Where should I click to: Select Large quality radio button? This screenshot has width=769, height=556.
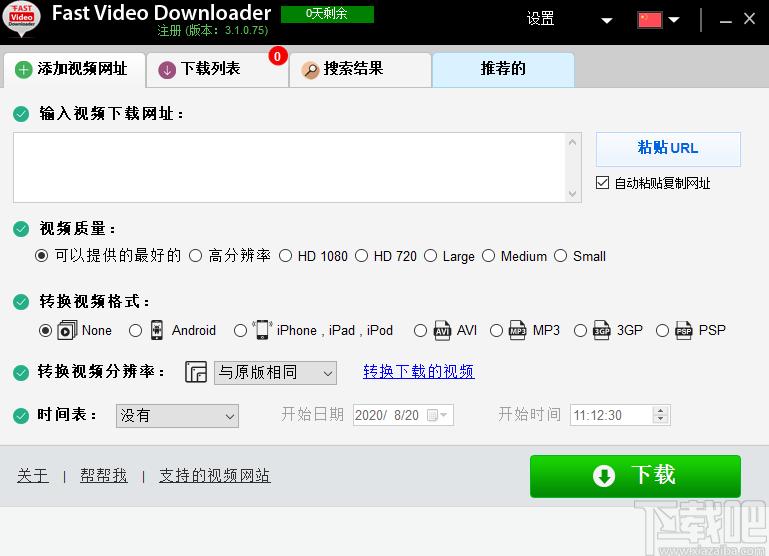point(431,256)
